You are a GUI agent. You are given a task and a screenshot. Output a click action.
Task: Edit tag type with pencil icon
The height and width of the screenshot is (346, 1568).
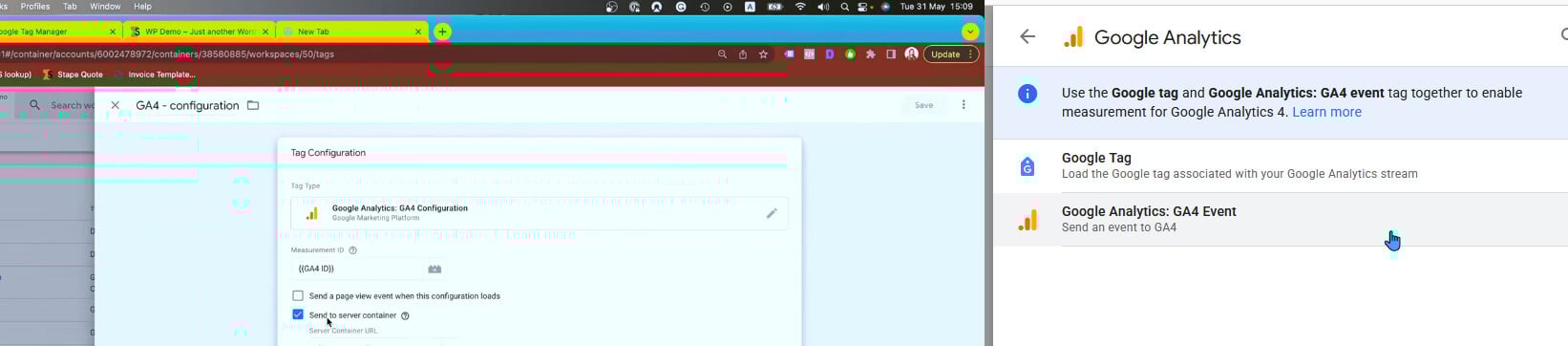[772, 213]
